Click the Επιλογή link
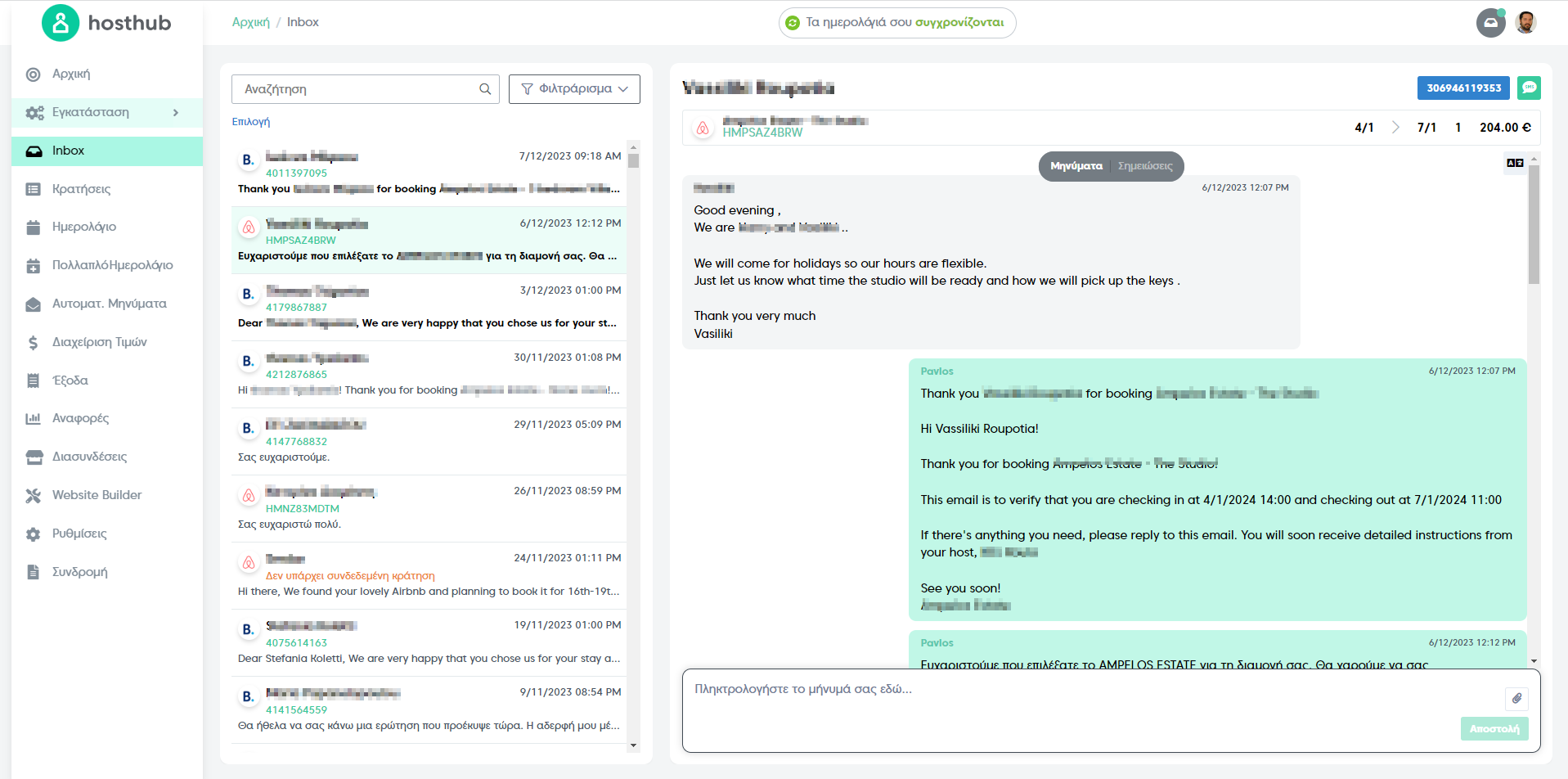The width and height of the screenshot is (1568, 779). 251,121
